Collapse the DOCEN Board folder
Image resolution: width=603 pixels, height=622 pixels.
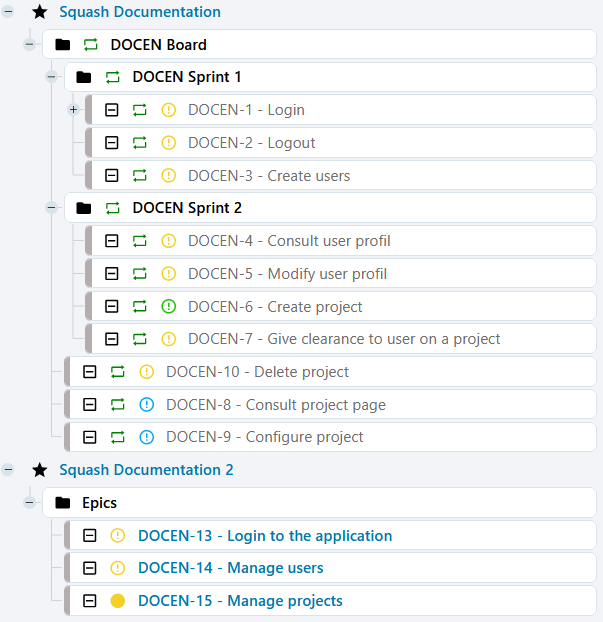pos(29,45)
